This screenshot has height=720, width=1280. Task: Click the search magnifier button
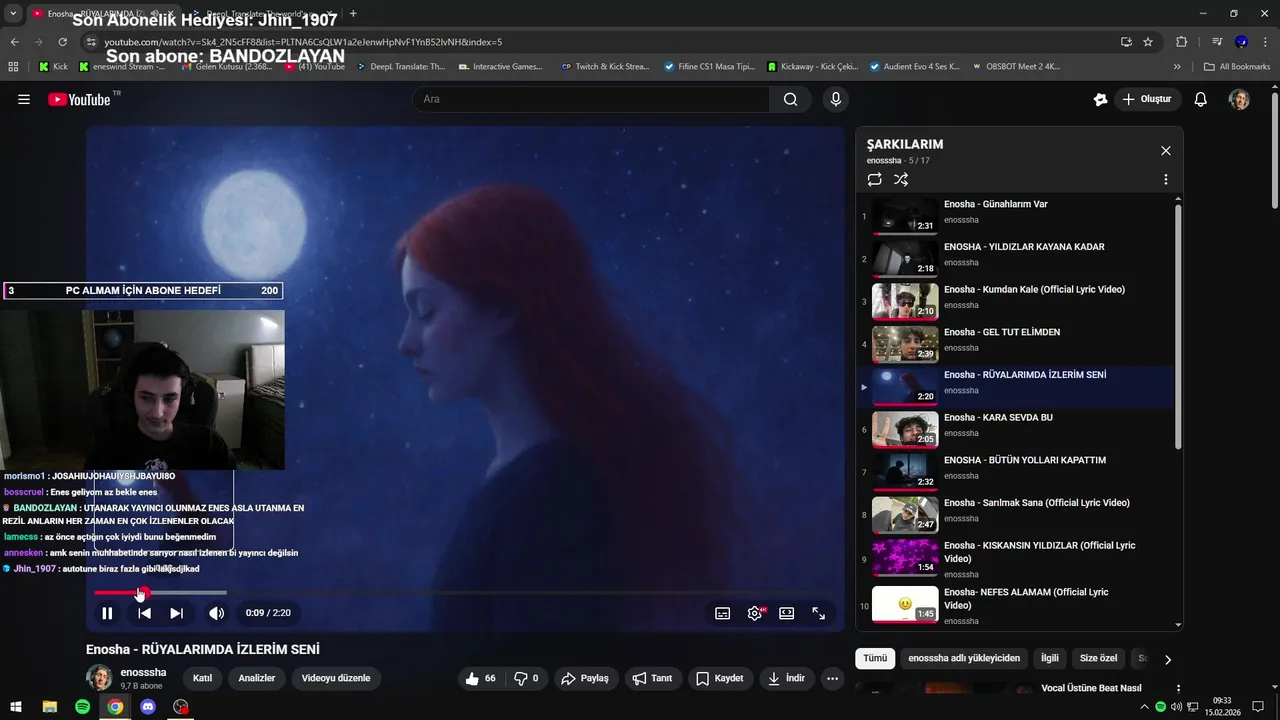click(791, 99)
